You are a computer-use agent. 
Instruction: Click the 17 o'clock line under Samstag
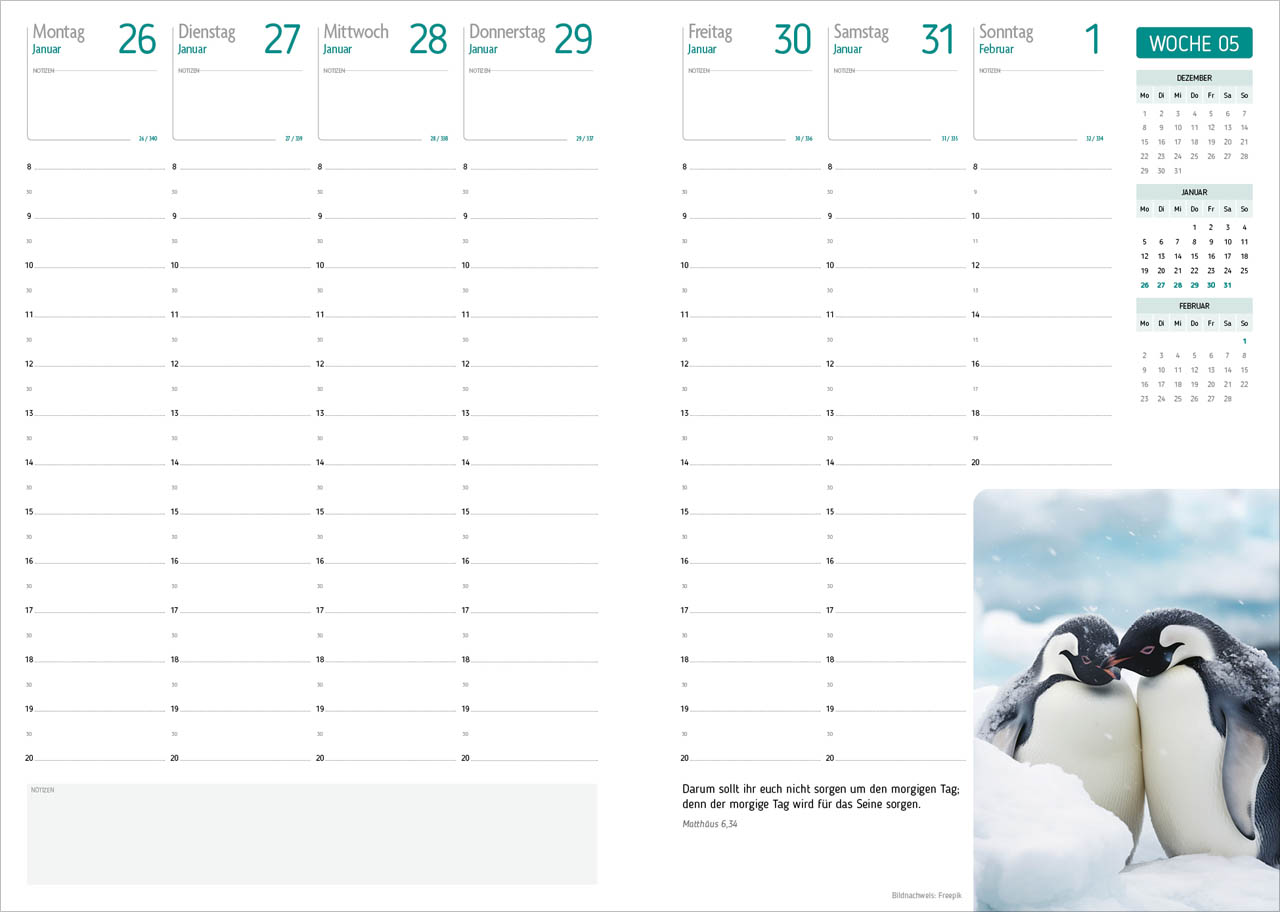pyautogui.click(x=895, y=610)
